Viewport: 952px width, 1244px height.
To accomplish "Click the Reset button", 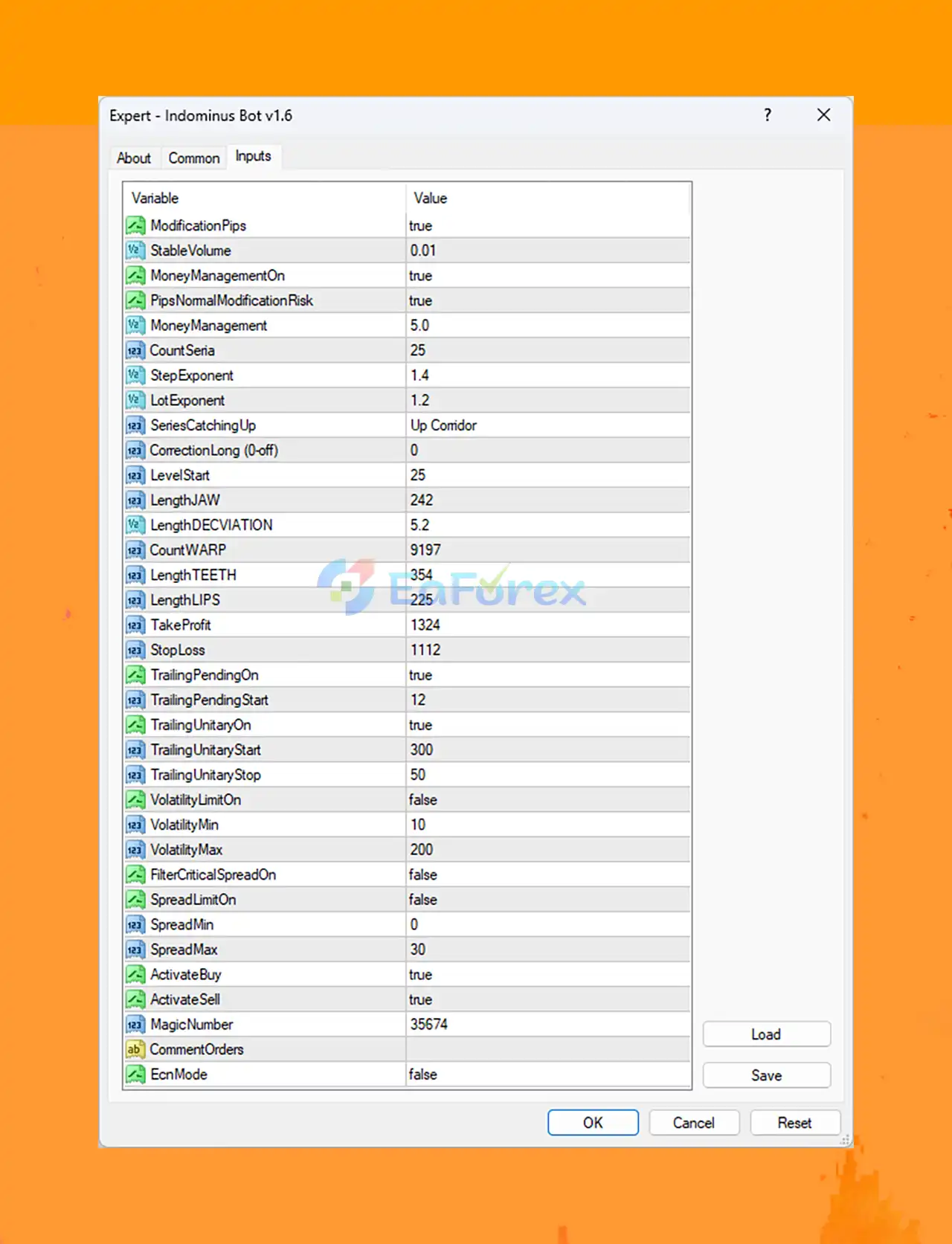I will click(x=795, y=1123).
